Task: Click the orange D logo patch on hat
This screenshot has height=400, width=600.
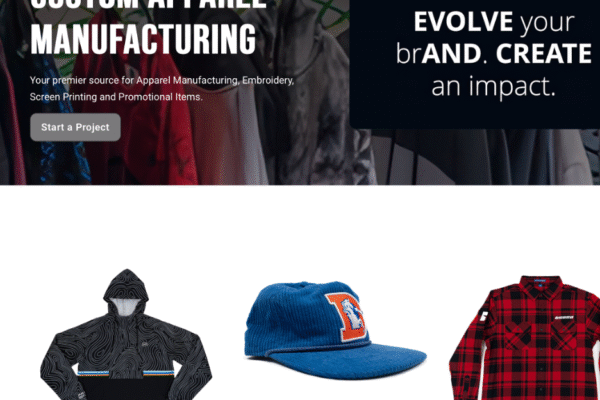Action: (347, 317)
